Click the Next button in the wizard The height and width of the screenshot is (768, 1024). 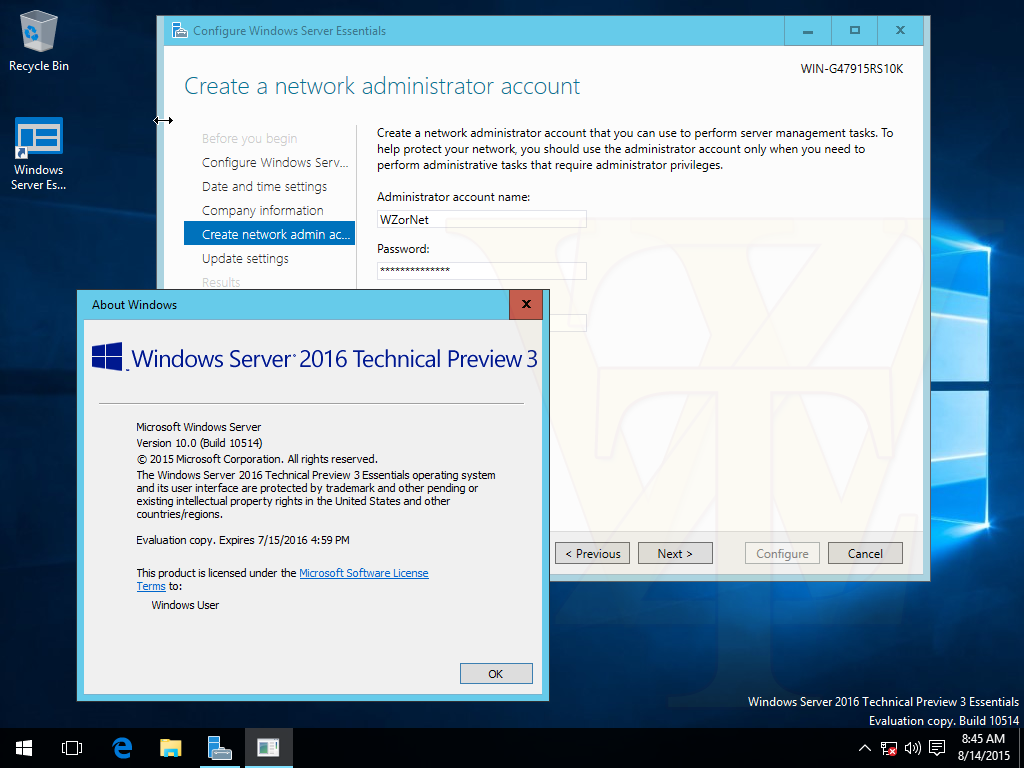tap(675, 554)
